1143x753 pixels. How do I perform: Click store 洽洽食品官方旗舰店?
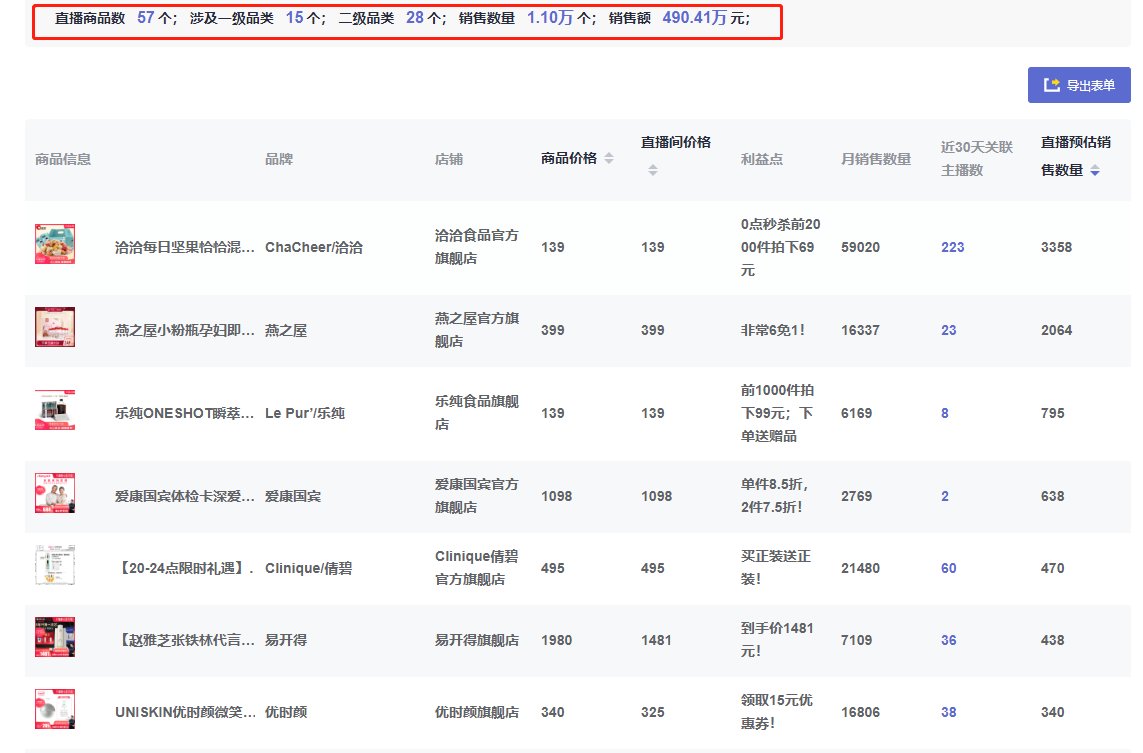(x=477, y=247)
